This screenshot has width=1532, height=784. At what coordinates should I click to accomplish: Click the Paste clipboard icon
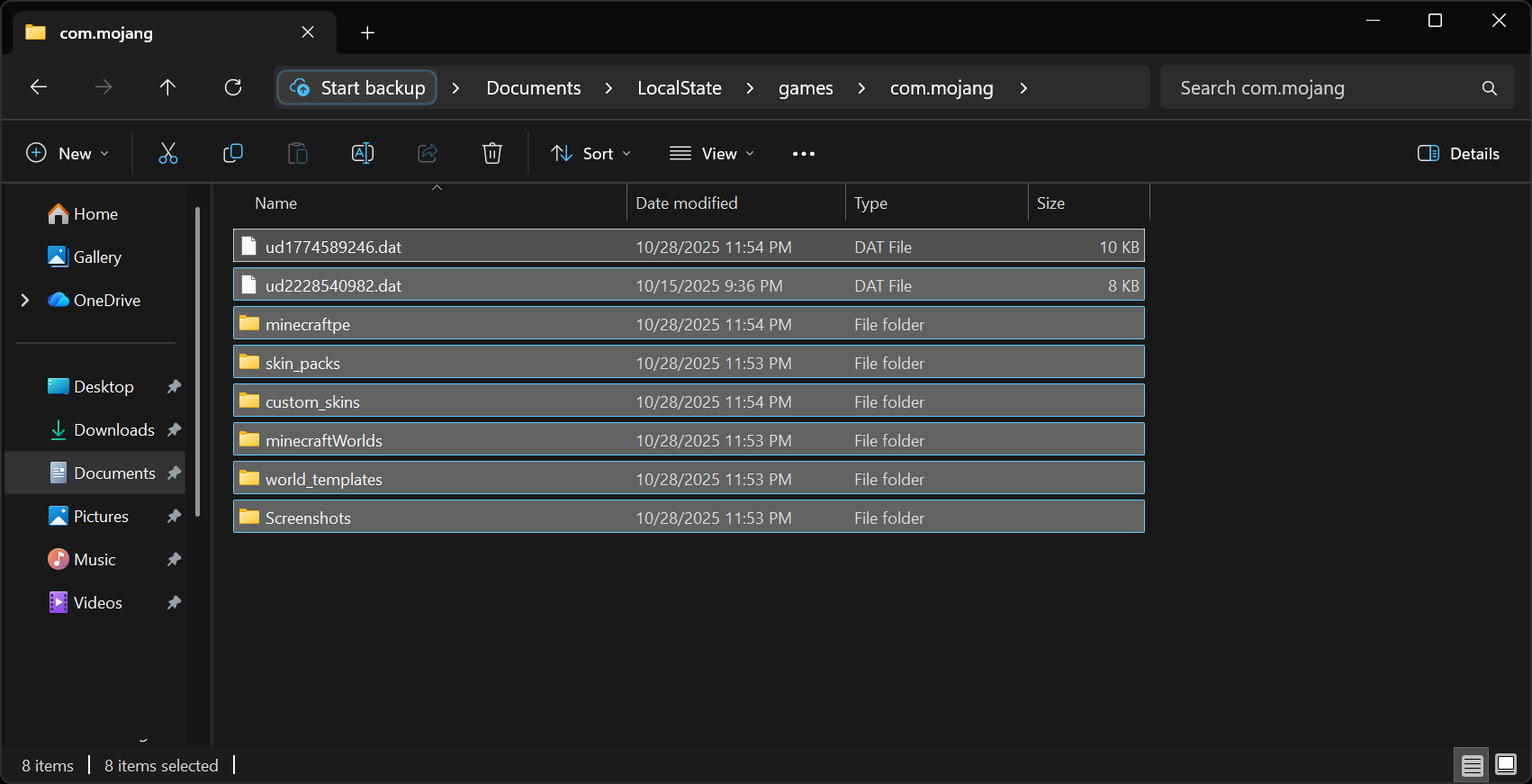coord(298,153)
